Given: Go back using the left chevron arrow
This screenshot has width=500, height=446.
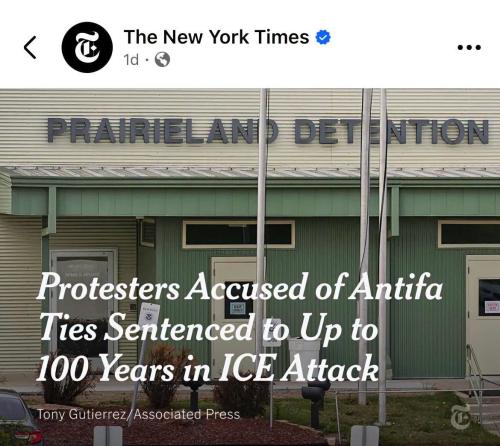Looking at the screenshot, I should pyautogui.click(x=30, y=47).
